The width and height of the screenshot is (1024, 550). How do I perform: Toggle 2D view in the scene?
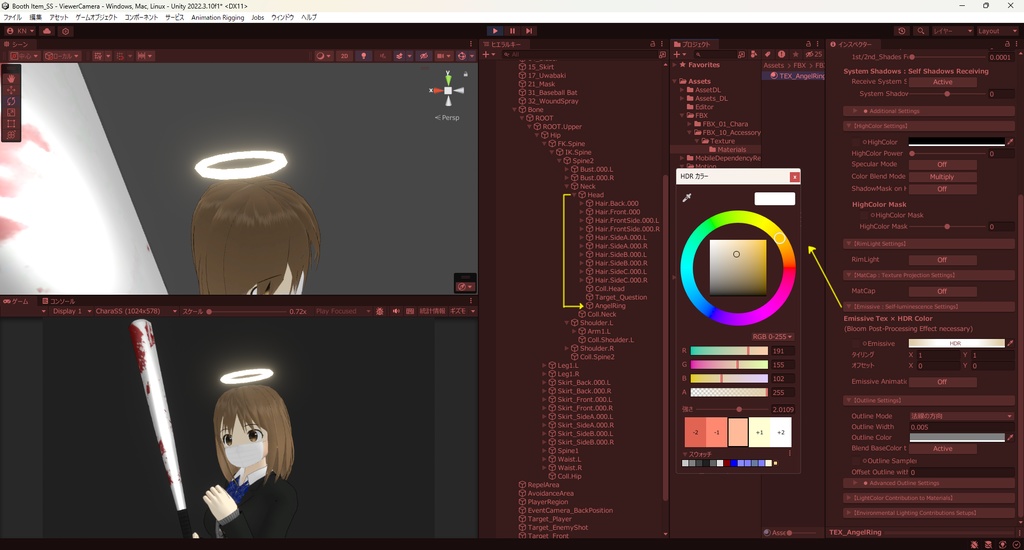tap(344, 56)
